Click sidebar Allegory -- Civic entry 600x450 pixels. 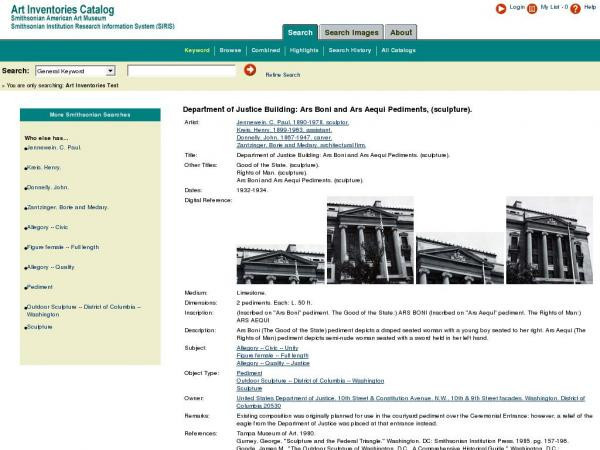coord(47,227)
